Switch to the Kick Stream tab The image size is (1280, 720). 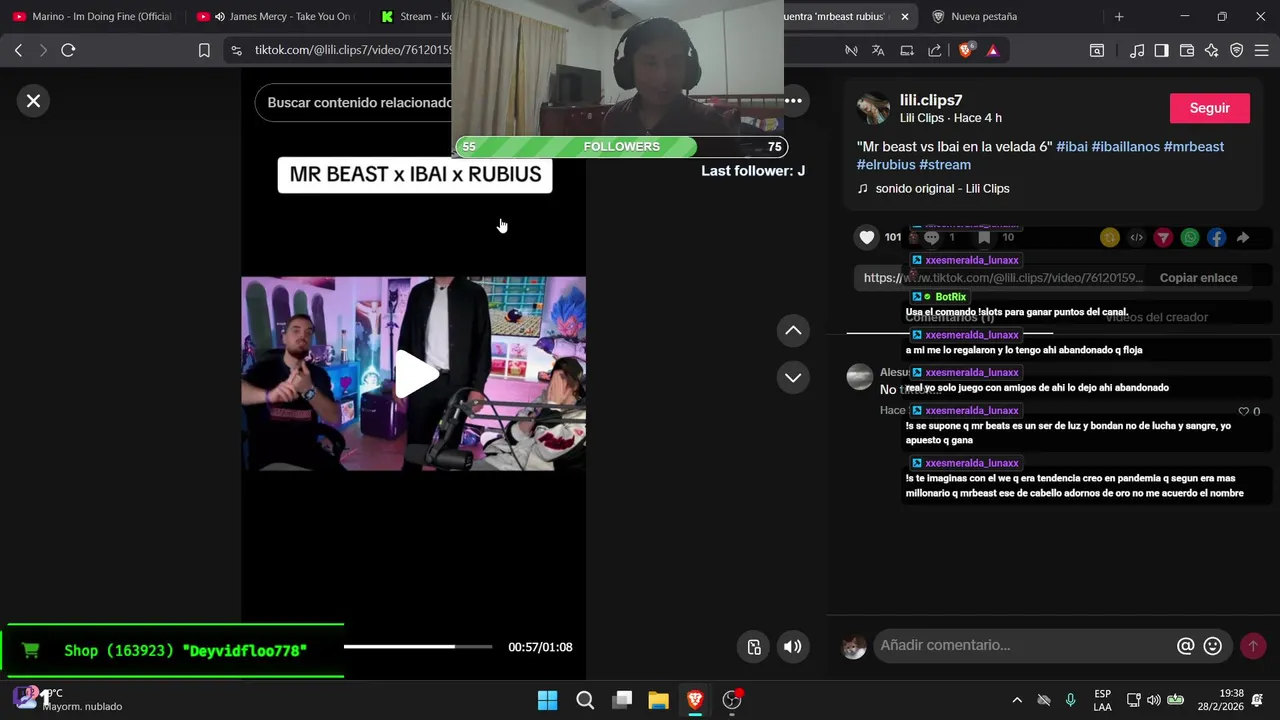point(412,16)
